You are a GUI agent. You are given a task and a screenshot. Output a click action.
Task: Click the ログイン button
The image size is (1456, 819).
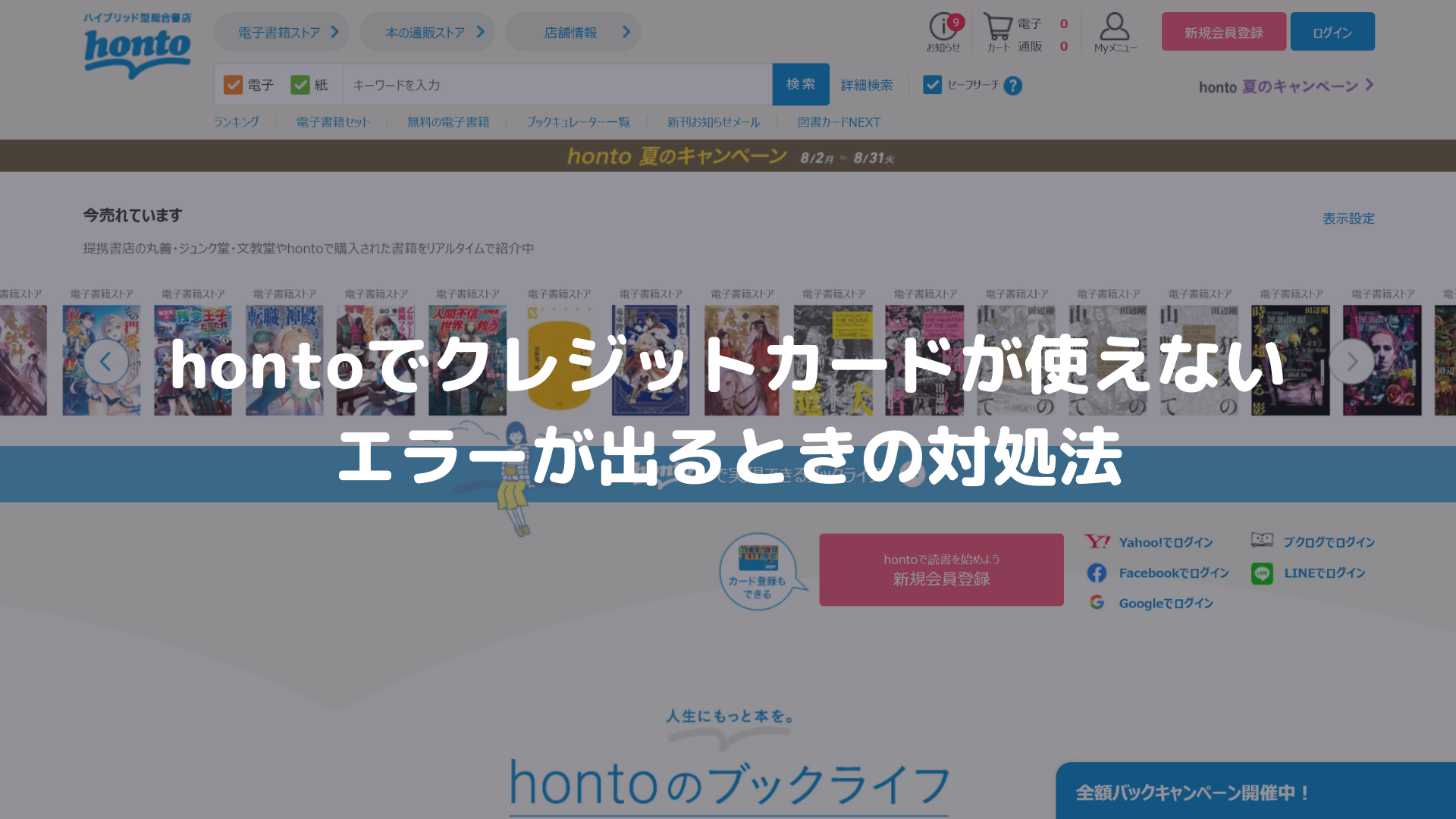1332,32
